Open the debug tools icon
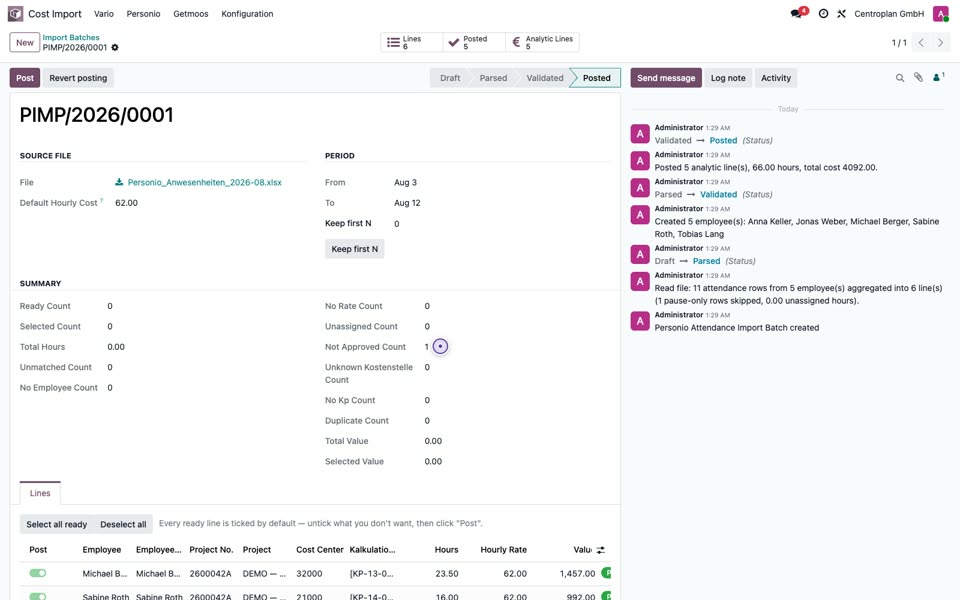960x600 pixels. click(x=841, y=13)
